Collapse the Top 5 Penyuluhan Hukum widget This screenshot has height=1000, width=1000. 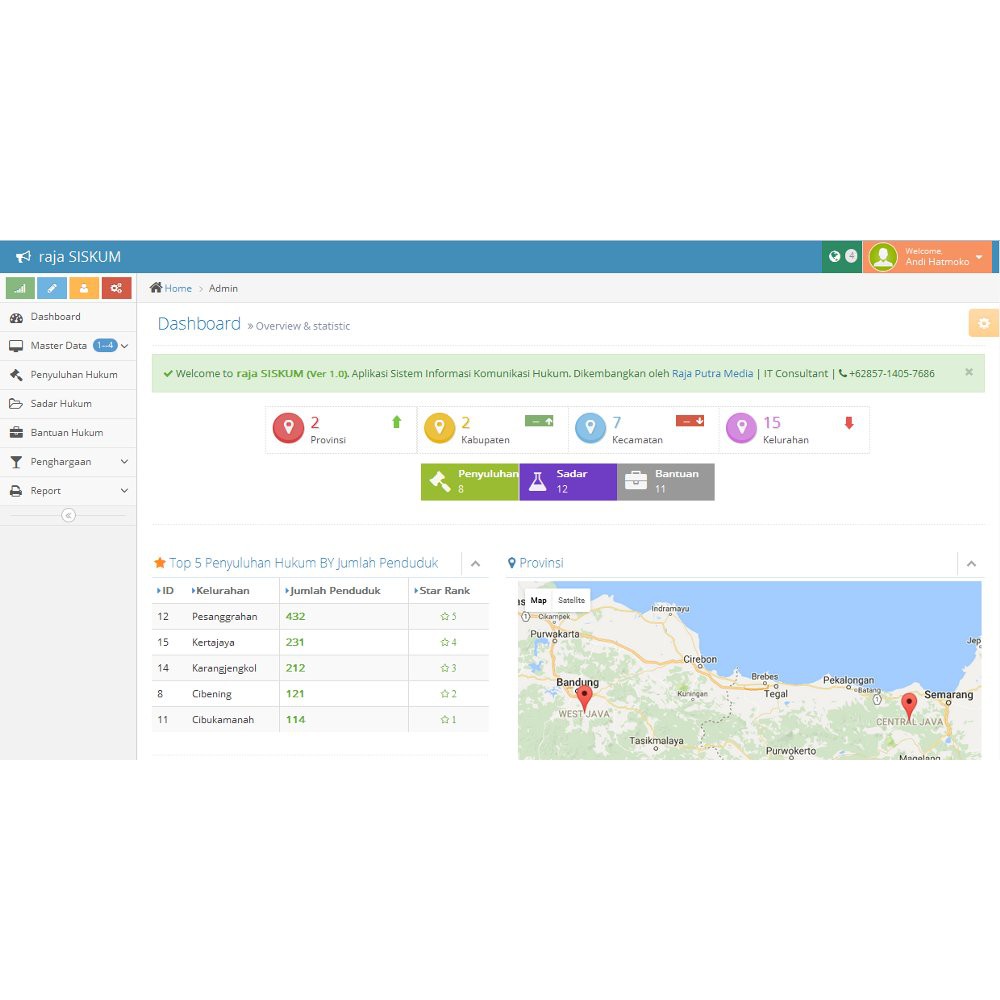[x=475, y=564]
